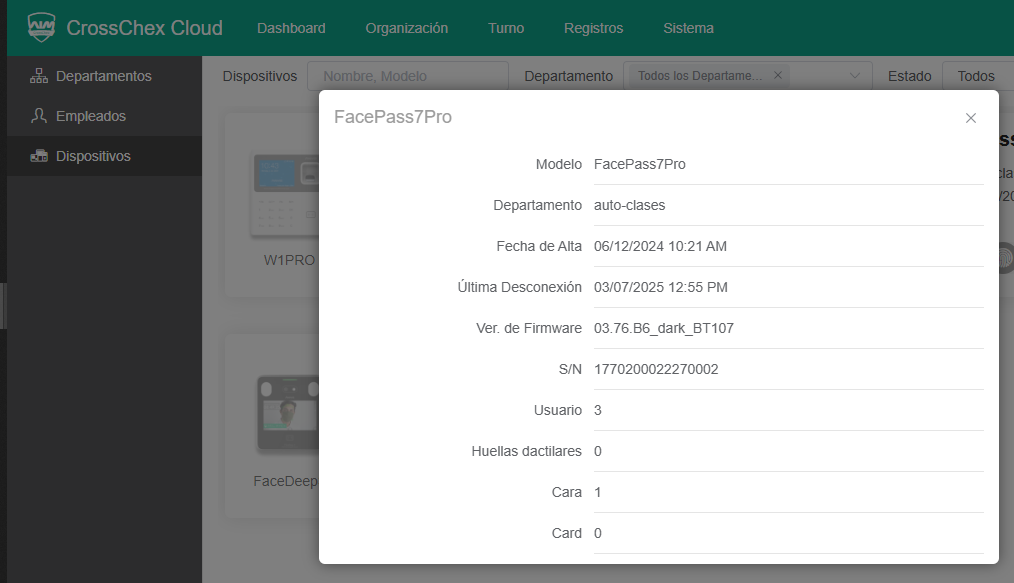The height and width of the screenshot is (583, 1014).
Task: Click the FaceDeep device name label
Action: pyautogui.click(x=285, y=482)
